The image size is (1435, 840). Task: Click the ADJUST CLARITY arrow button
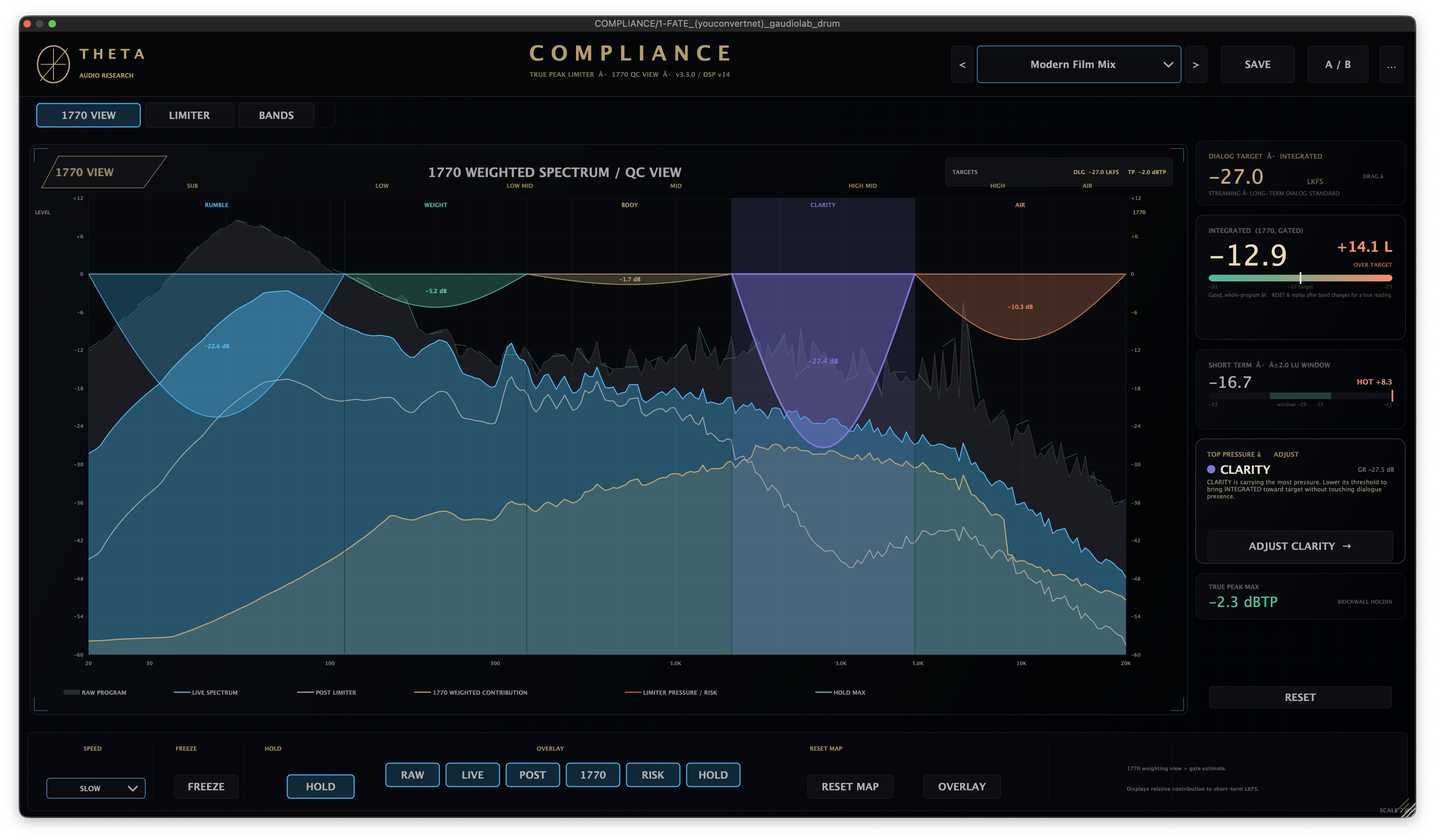(x=1300, y=546)
